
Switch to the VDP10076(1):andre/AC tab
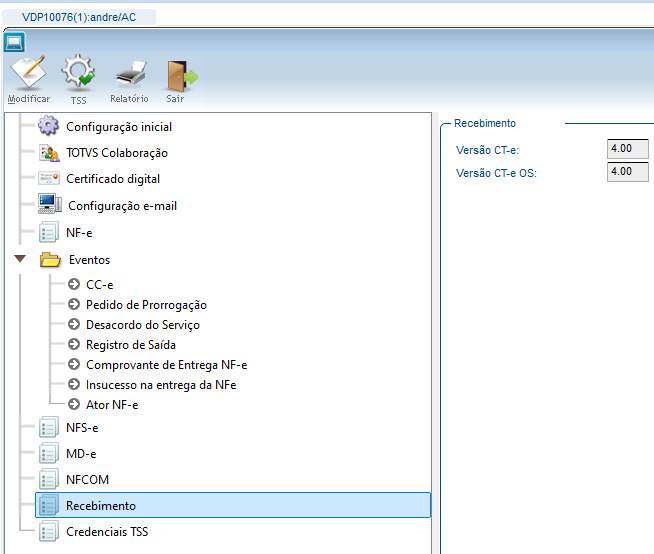(79, 17)
